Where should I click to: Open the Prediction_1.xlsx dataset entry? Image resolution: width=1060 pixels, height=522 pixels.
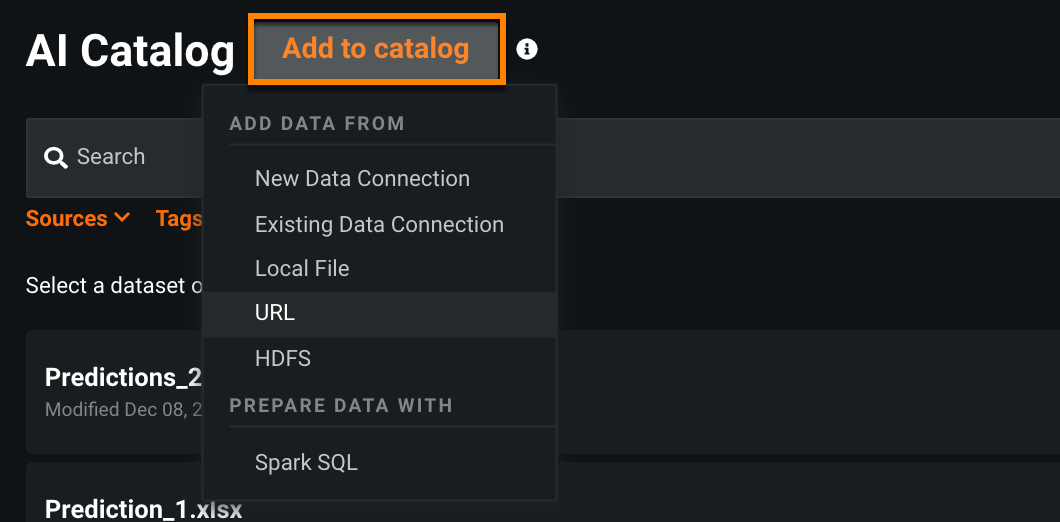click(x=143, y=508)
